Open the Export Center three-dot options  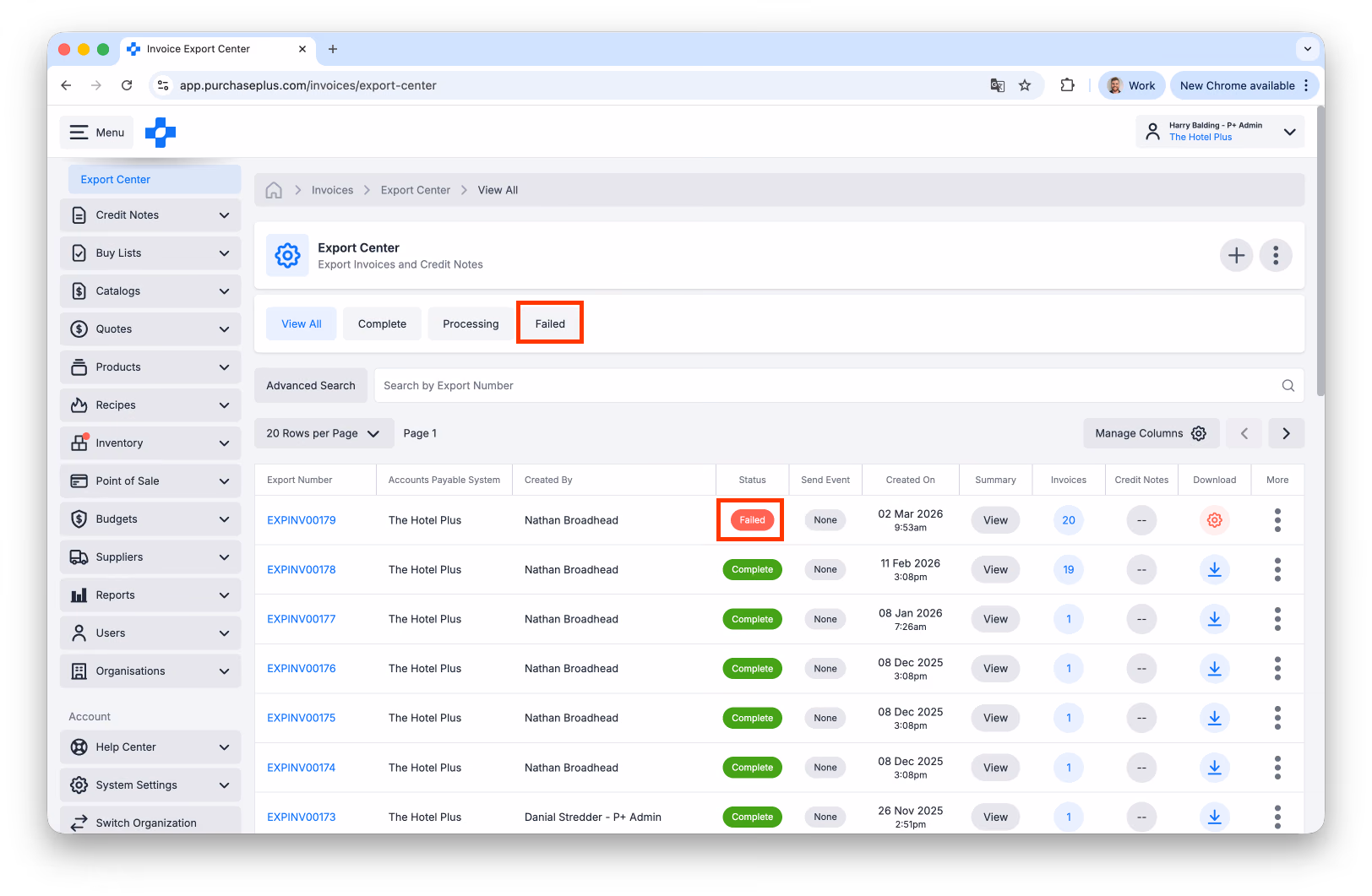click(1276, 255)
